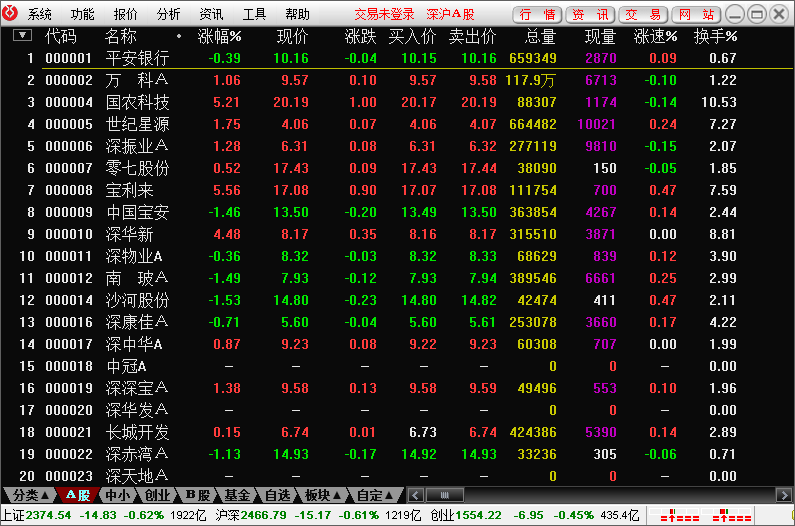
Task: Select stock row 国农科技
Action: 397,102
